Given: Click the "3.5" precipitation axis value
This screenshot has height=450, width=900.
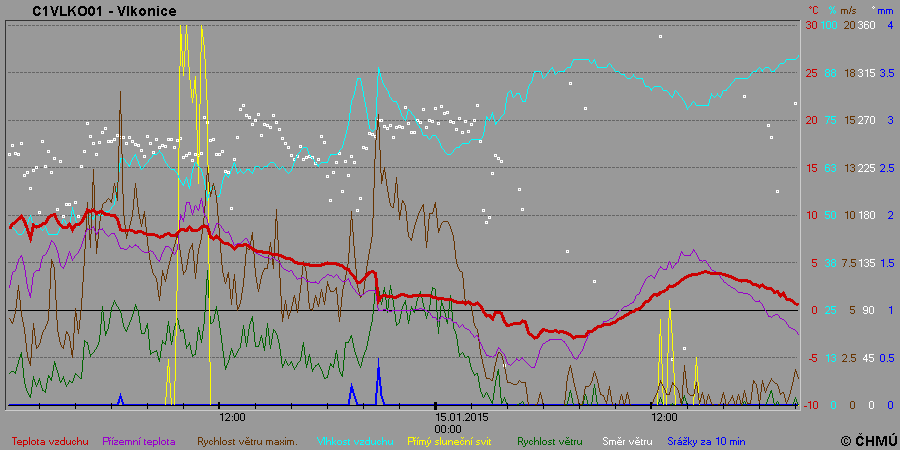Looking at the screenshot, I should pos(886,73).
